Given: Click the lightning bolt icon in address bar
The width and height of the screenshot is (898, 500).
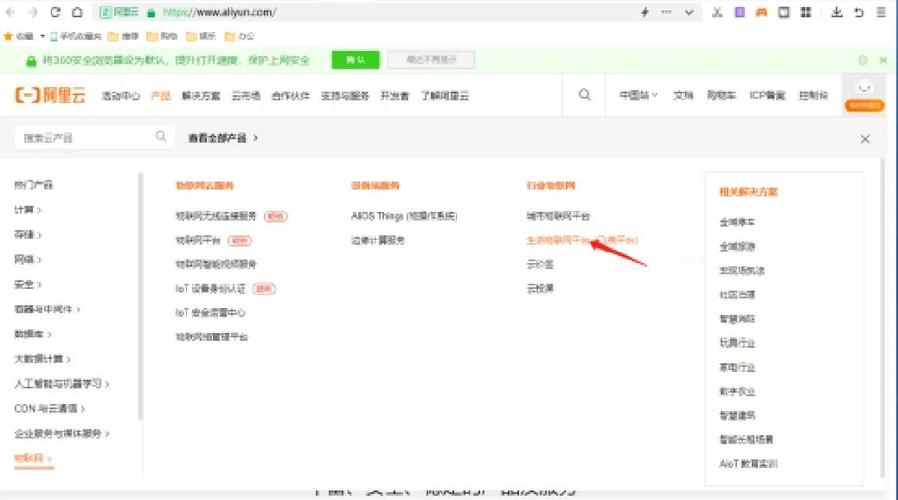Looking at the screenshot, I should 645,12.
